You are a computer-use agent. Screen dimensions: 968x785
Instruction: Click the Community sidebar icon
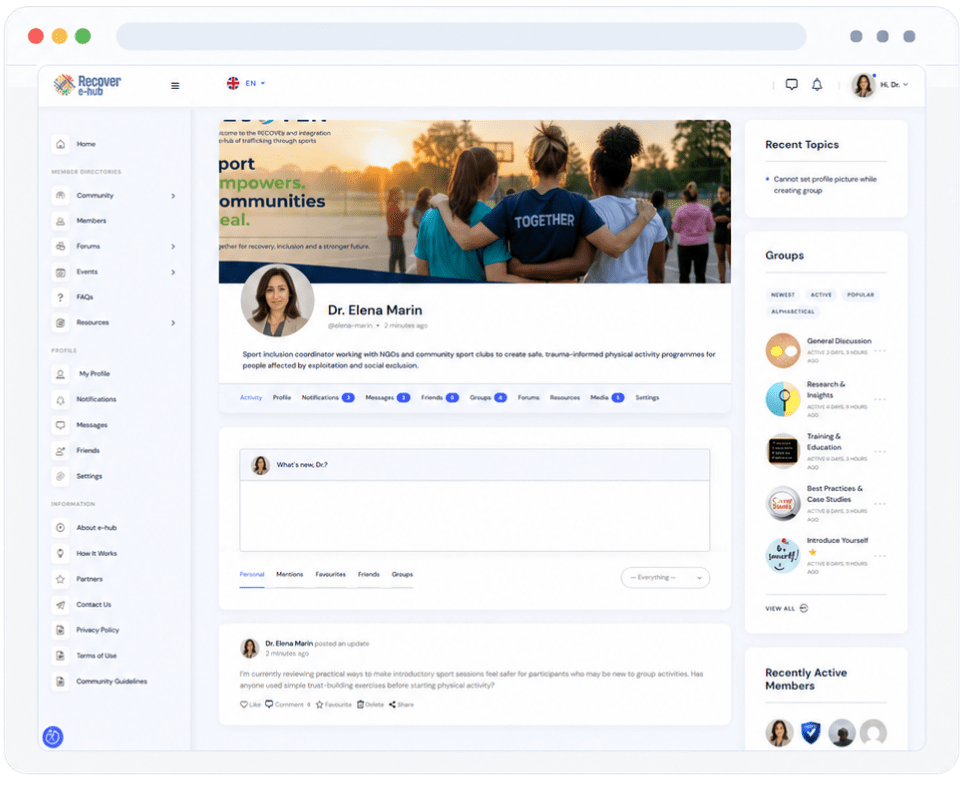pyautogui.click(x=60, y=196)
